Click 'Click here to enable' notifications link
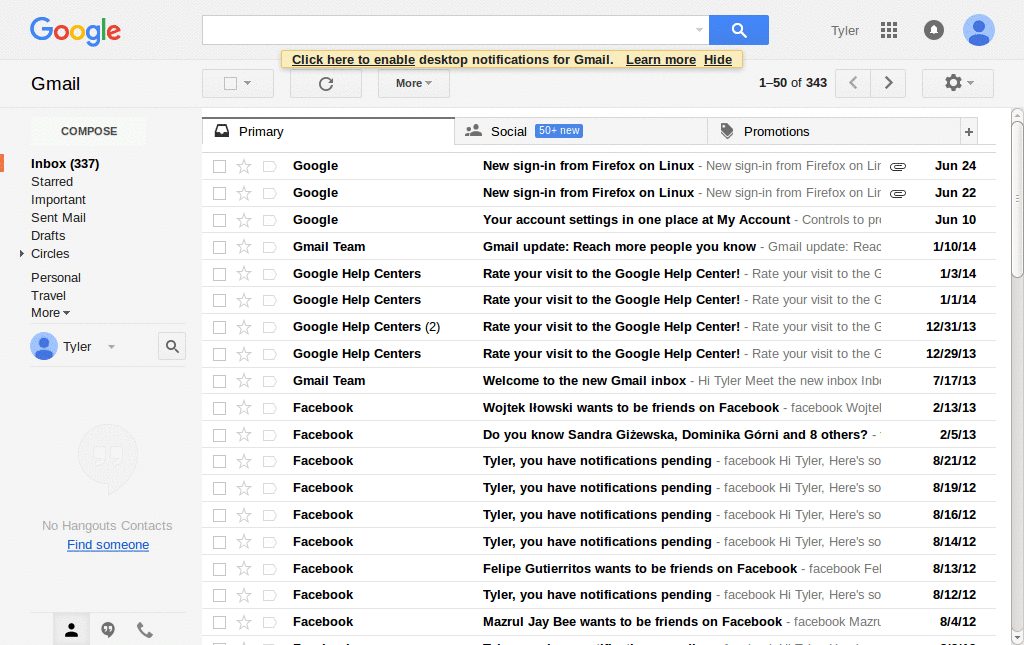1024x645 pixels. (353, 60)
